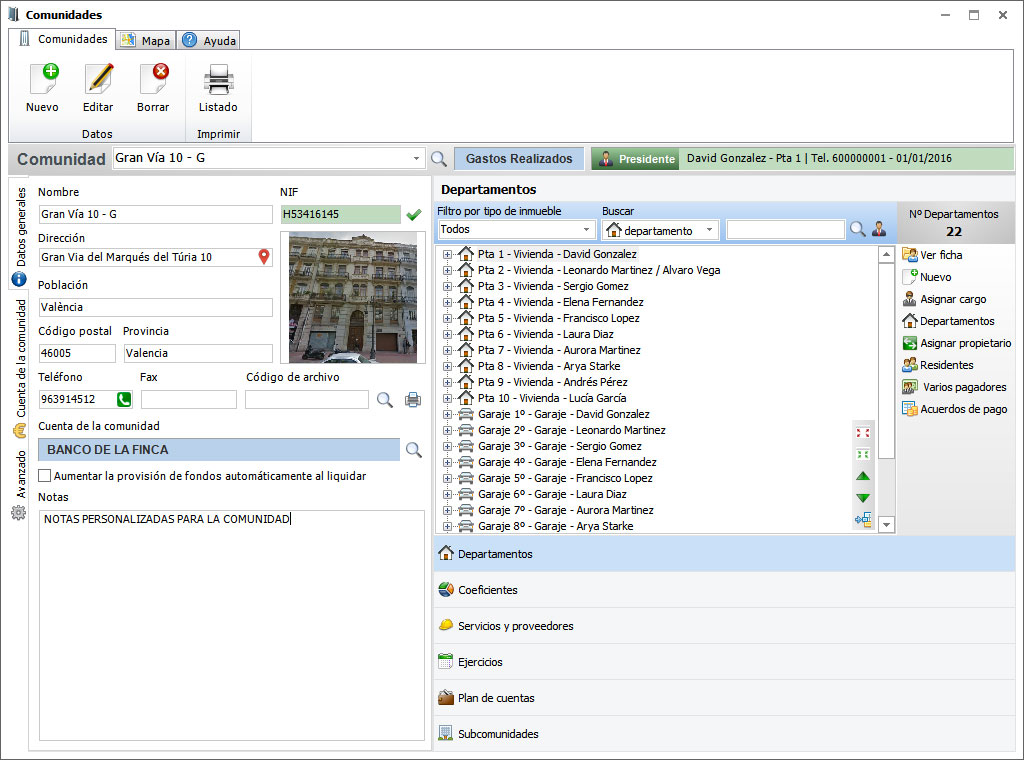This screenshot has width=1024, height=760.
Task: Switch to the Mapa tab
Action: (146, 40)
